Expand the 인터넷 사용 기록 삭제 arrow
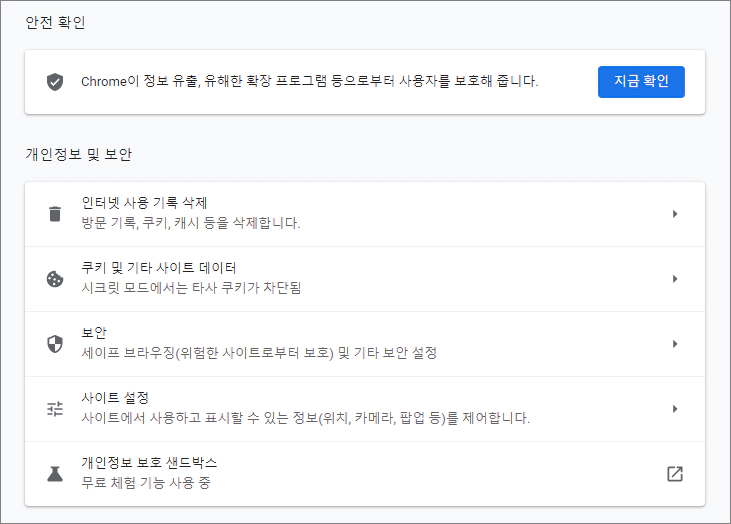 (675, 214)
